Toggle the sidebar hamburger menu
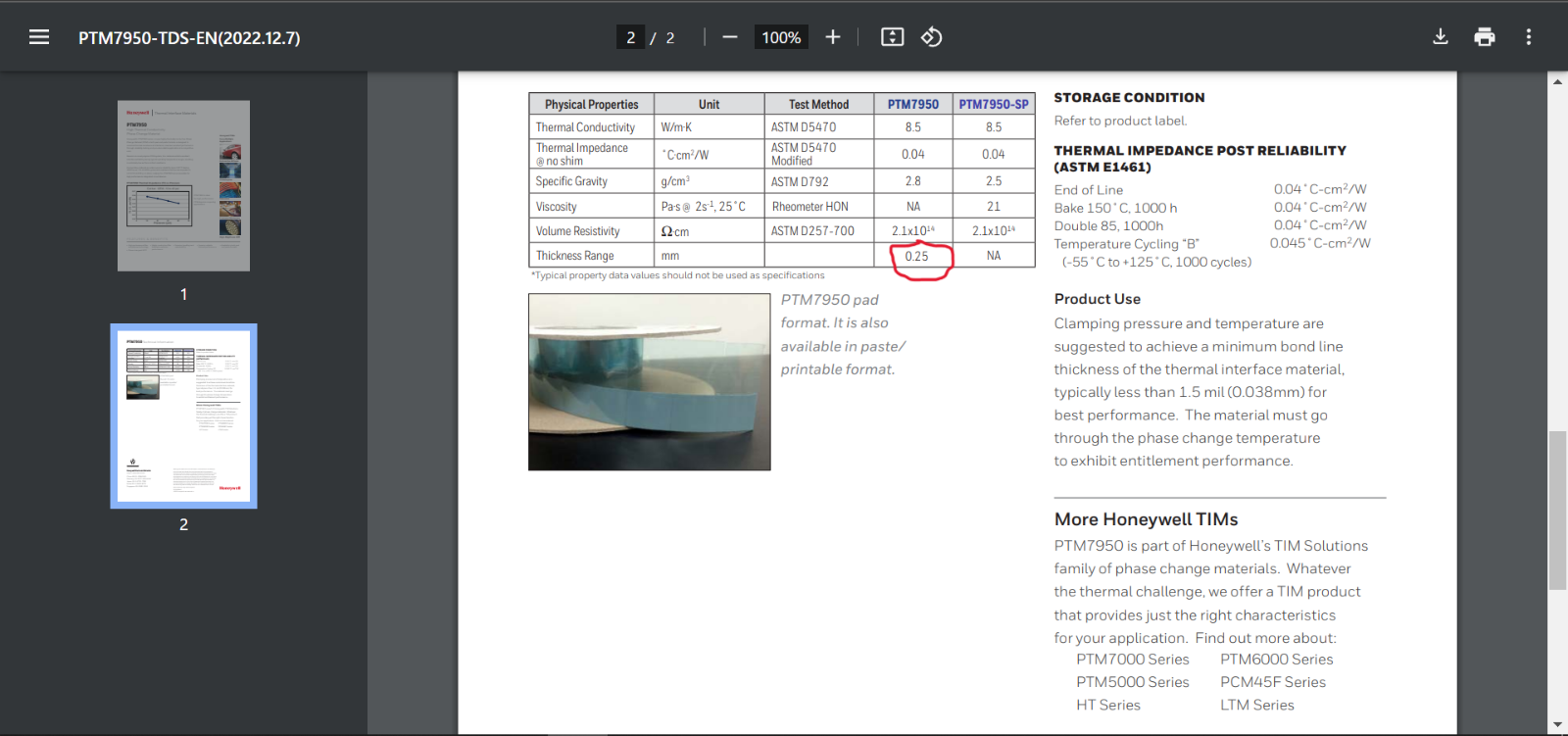The height and width of the screenshot is (736, 1568). coord(39,37)
